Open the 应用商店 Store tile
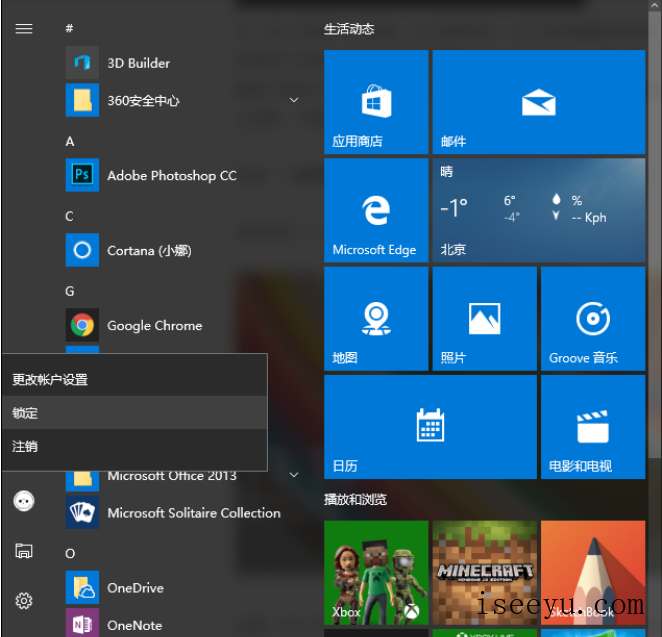 pos(376,102)
